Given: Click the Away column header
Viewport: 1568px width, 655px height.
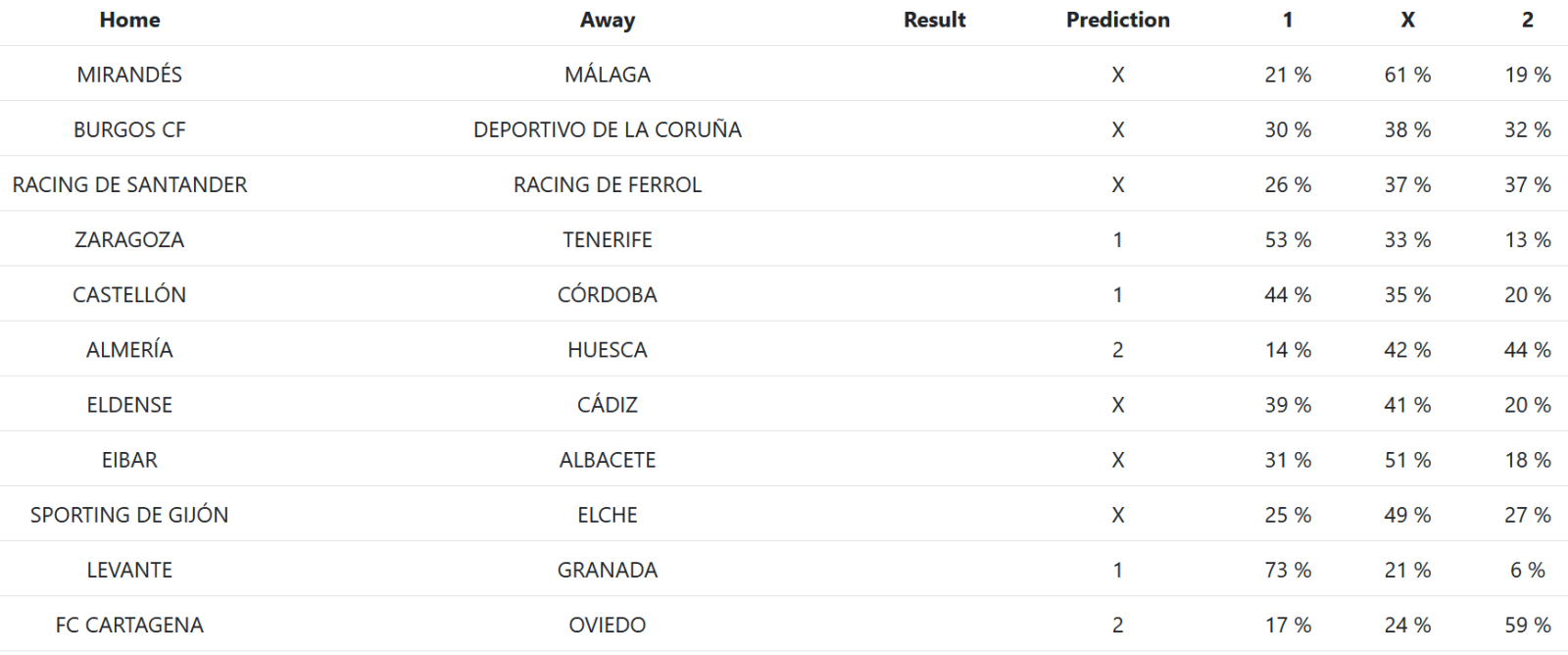Looking at the screenshot, I should tap(608, 20).
